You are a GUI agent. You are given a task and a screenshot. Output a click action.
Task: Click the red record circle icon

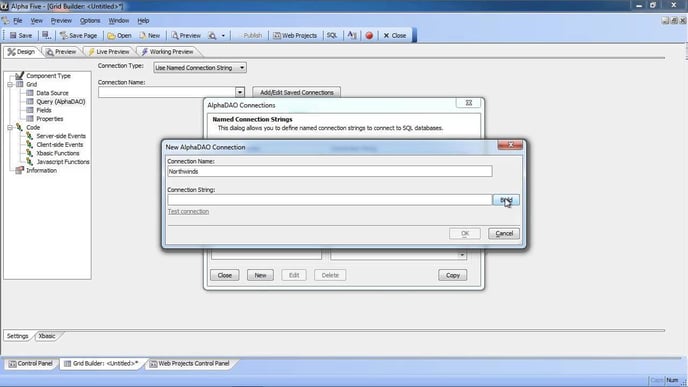(369, 36)
